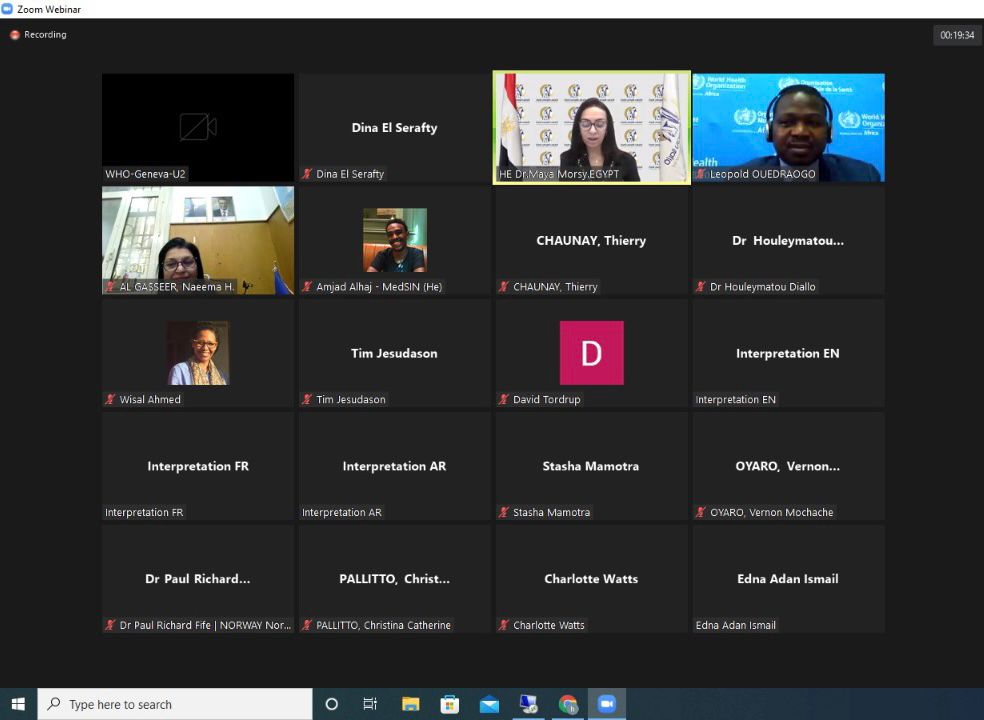Click the muted mic icon beside Dina El Serafty
Screen dimensions: 984x720
[307, 174]
